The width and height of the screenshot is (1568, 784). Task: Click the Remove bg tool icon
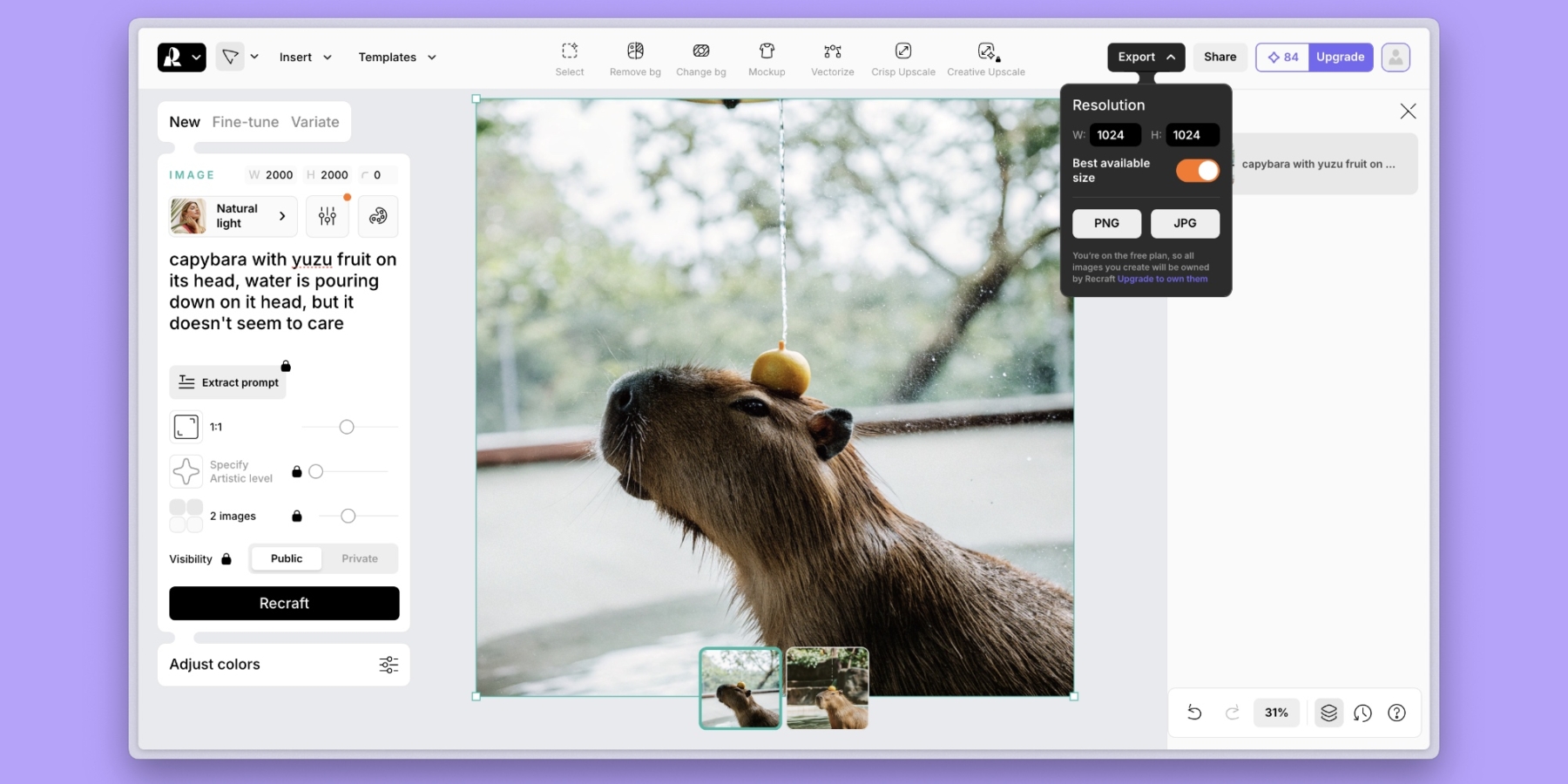tap(635, 51)
